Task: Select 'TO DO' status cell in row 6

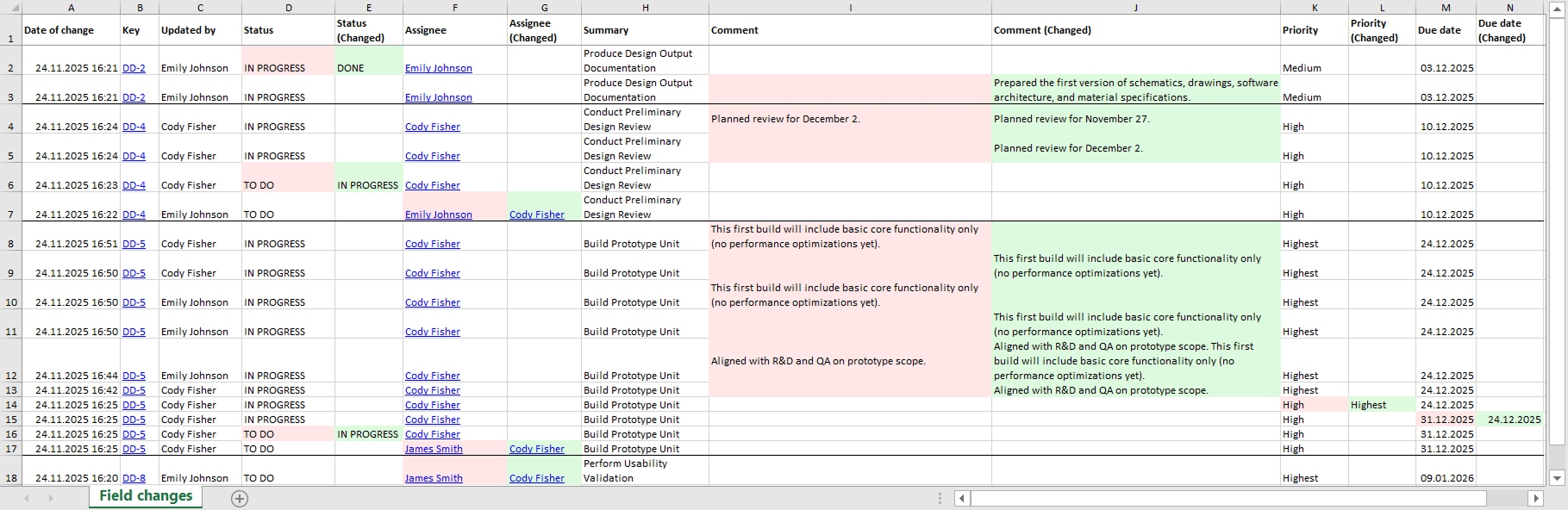Action: pos(288,177)
